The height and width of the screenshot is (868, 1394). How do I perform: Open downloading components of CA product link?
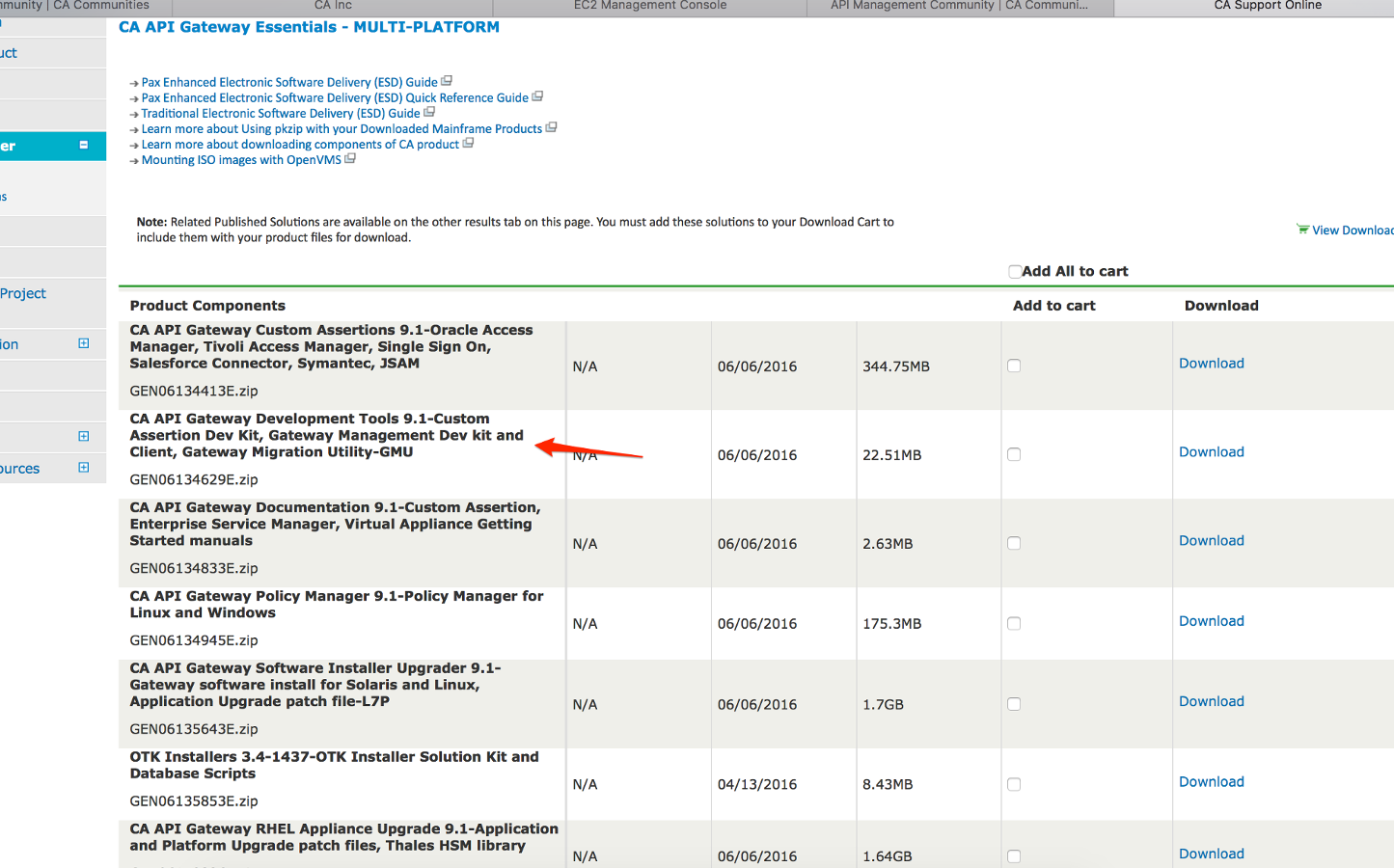[x=300, y=145]
